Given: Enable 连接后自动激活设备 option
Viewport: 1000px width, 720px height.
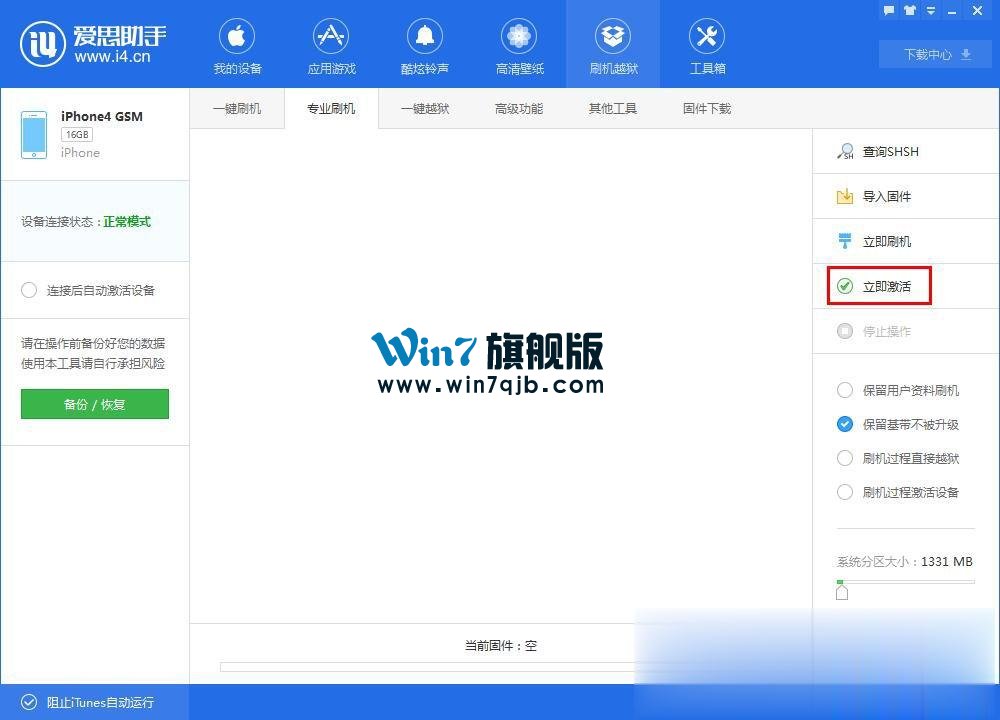Looking at the screenshot, I should click(x=29, y=290).
